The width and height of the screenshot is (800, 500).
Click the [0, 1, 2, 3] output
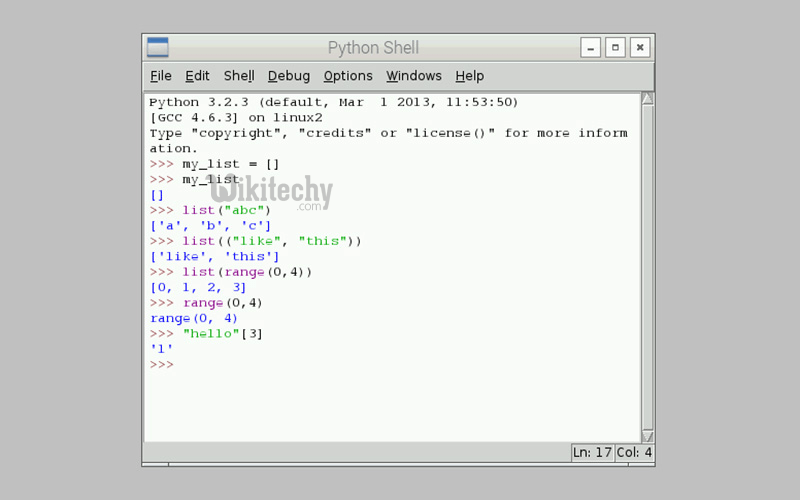(x=198, y=287)
